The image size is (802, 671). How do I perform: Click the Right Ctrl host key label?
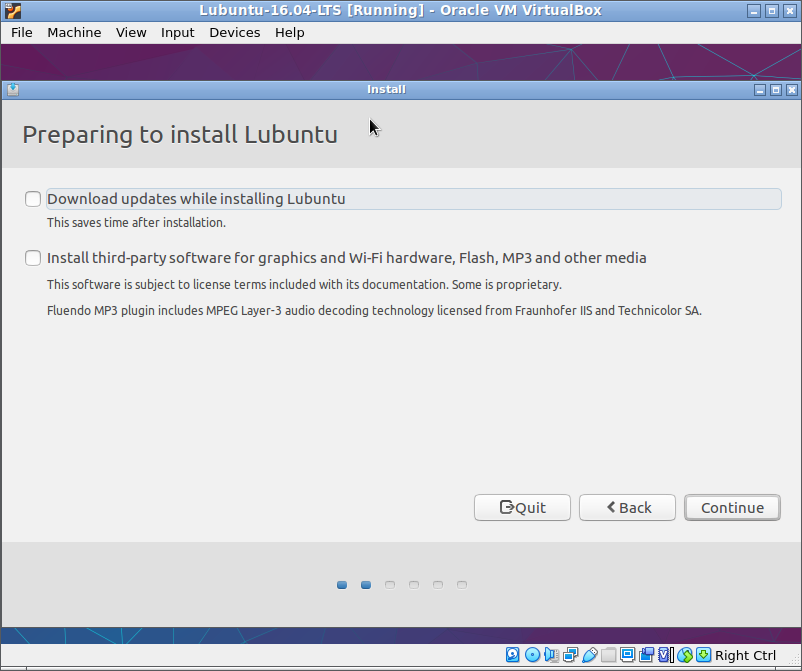[745, 655]
